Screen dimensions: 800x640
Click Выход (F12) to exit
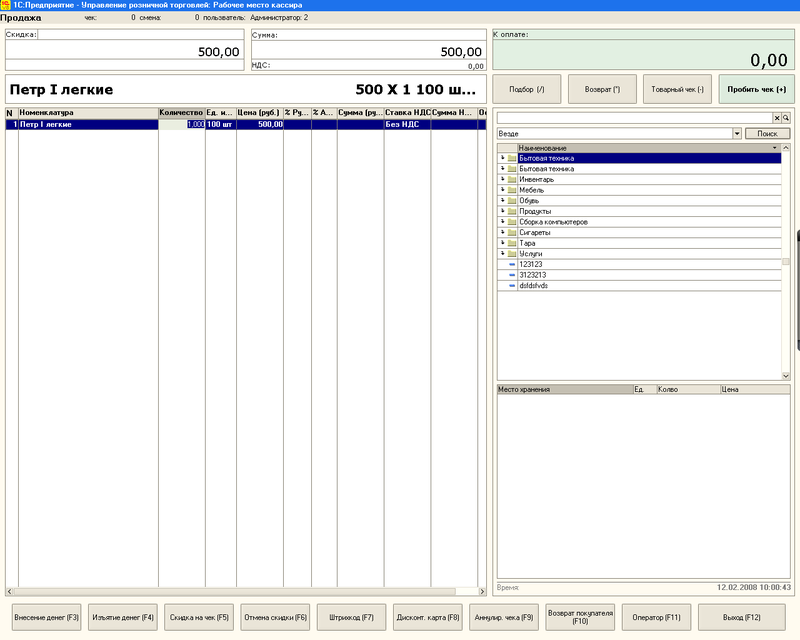[741, 618]
